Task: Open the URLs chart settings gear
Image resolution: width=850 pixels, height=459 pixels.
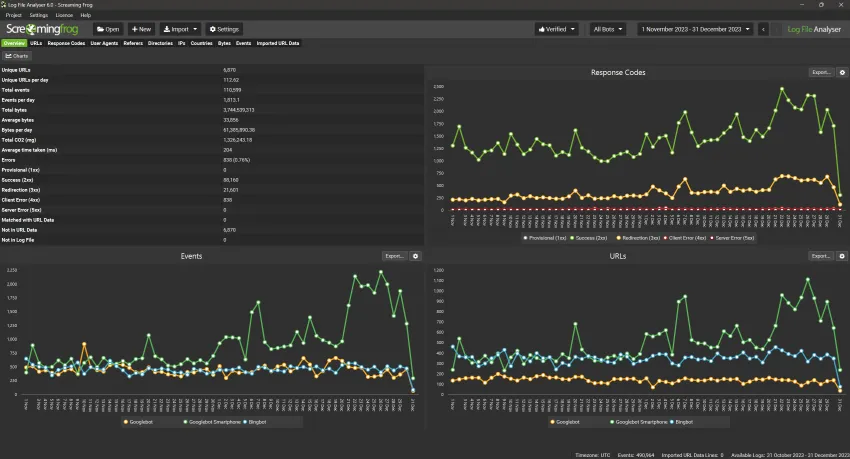Action: pos(842,256)
